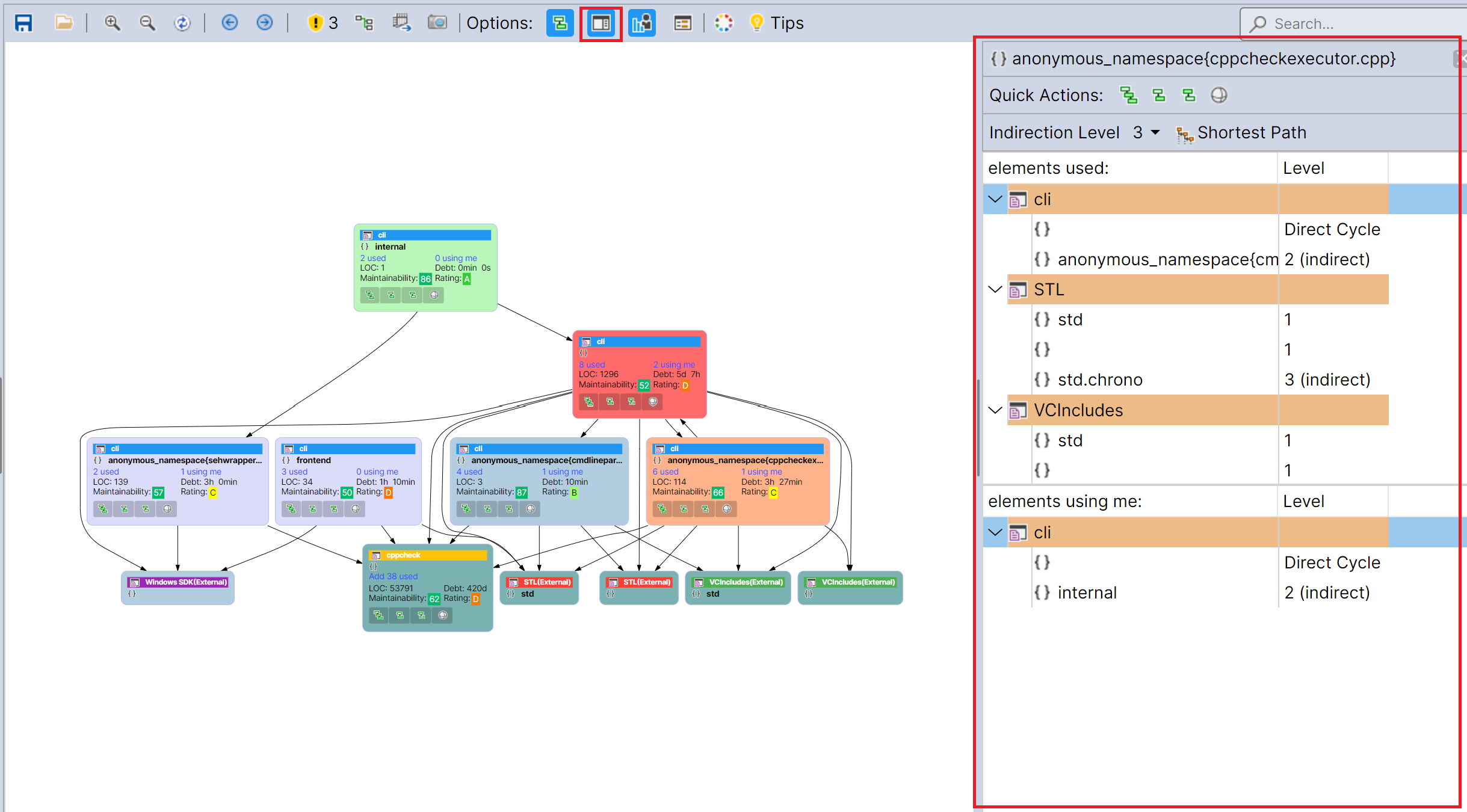Refresh the dependency graph
The image size is (1467, 812).
tap(183, 23)
